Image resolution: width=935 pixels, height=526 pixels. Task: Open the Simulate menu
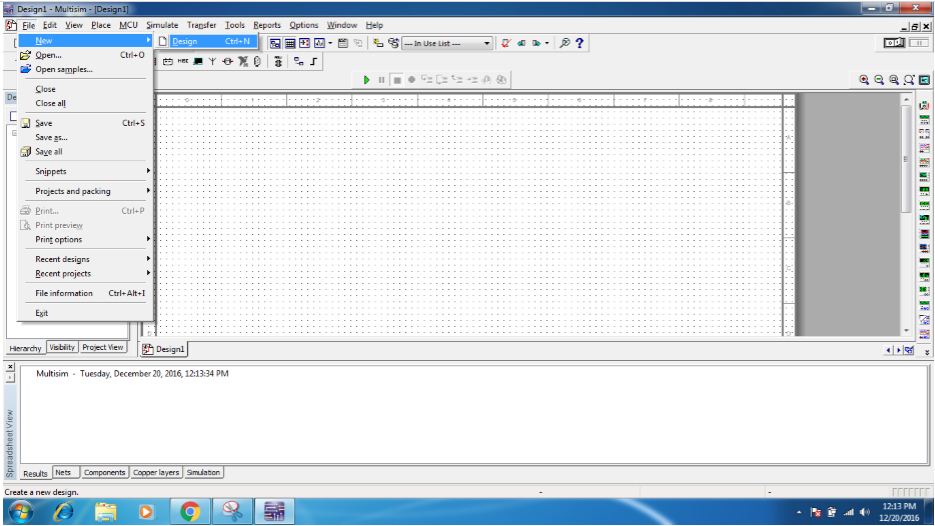(x=162, y=25)
